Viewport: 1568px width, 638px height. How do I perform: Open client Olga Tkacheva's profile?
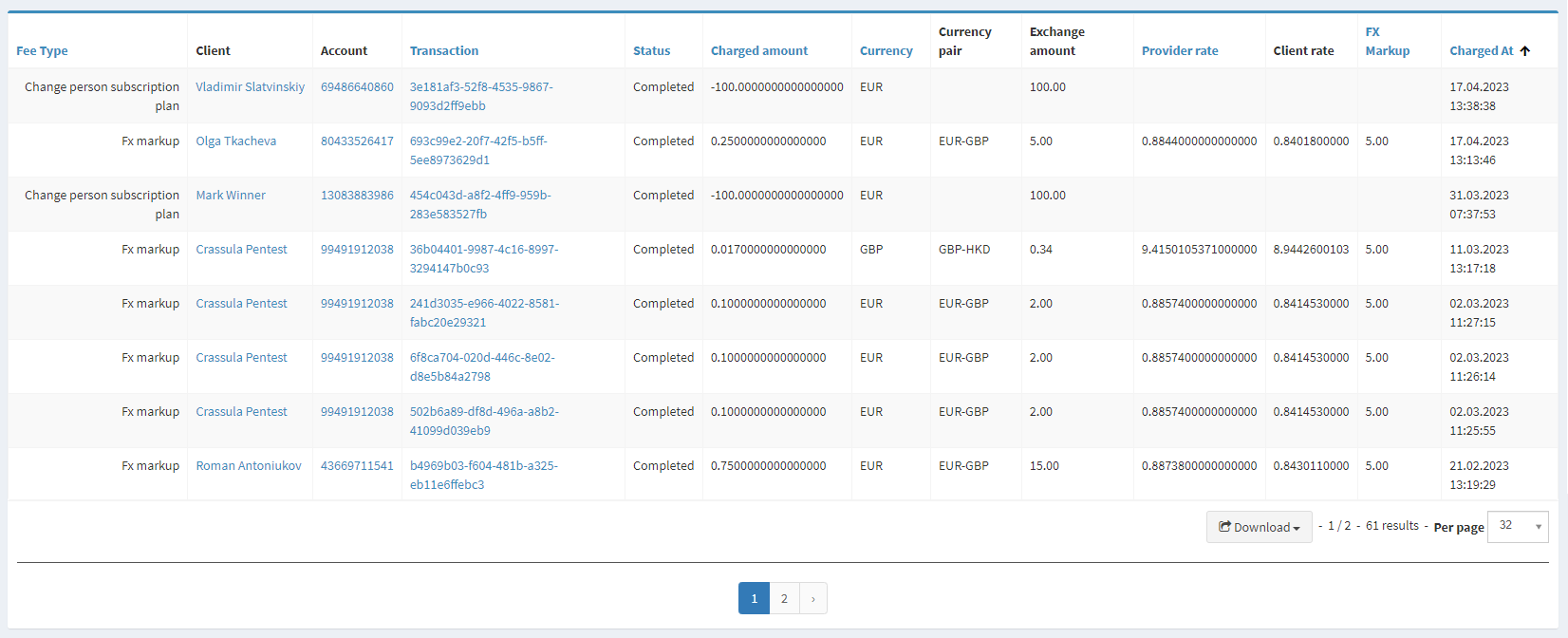click(x=235, y=141)
